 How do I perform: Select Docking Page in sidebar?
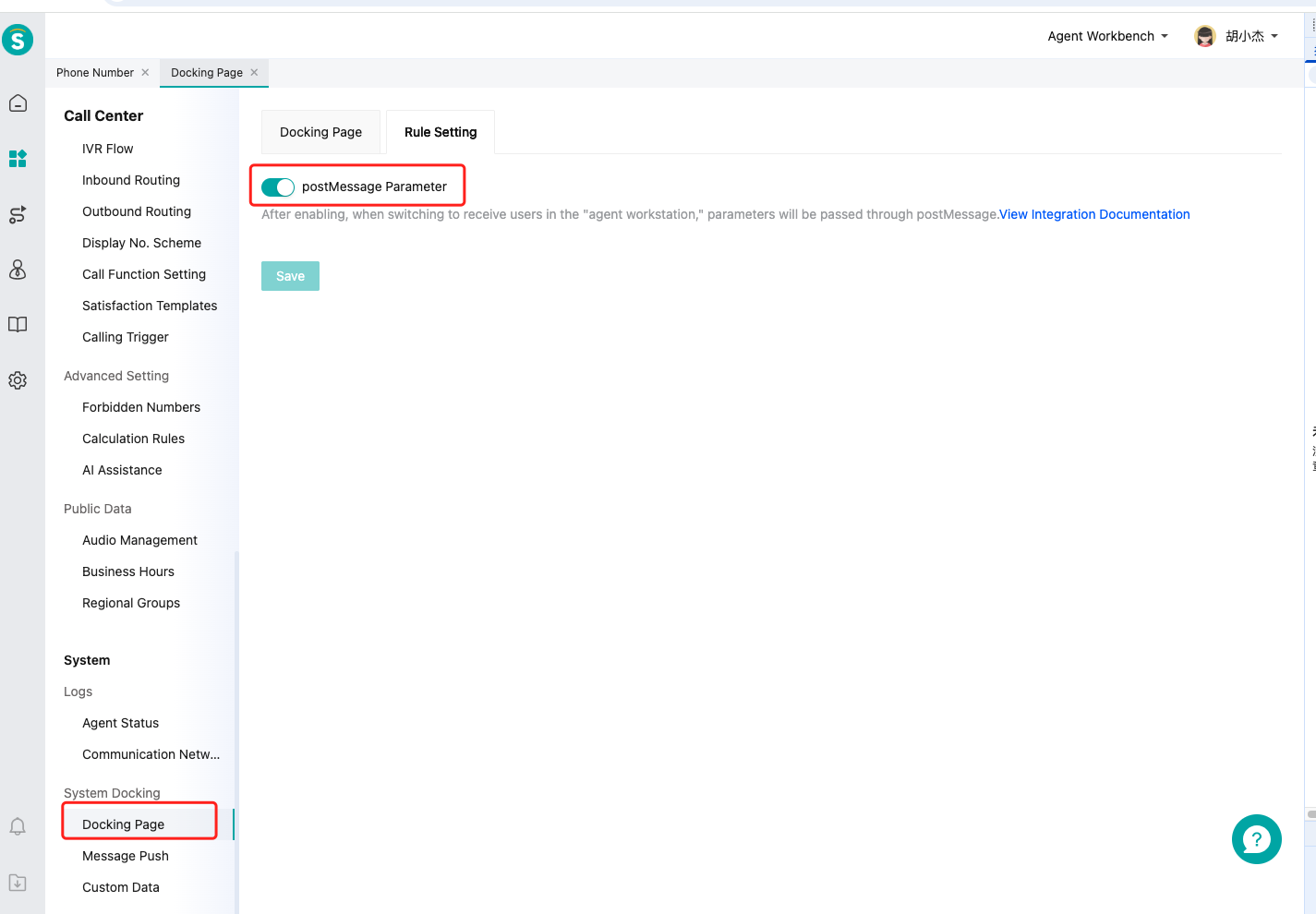(x=124, y=824)
